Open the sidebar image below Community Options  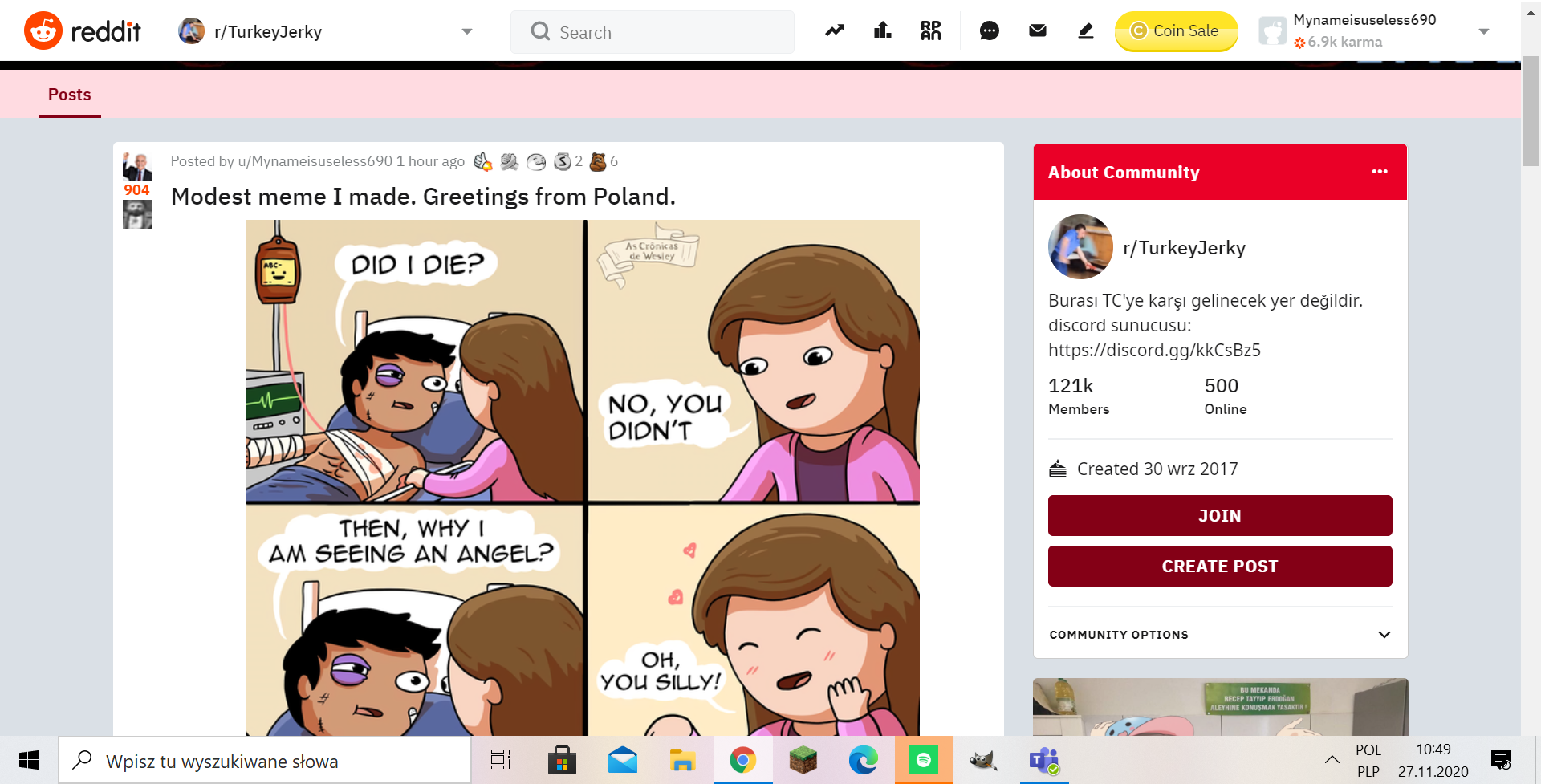point(1220,707)
